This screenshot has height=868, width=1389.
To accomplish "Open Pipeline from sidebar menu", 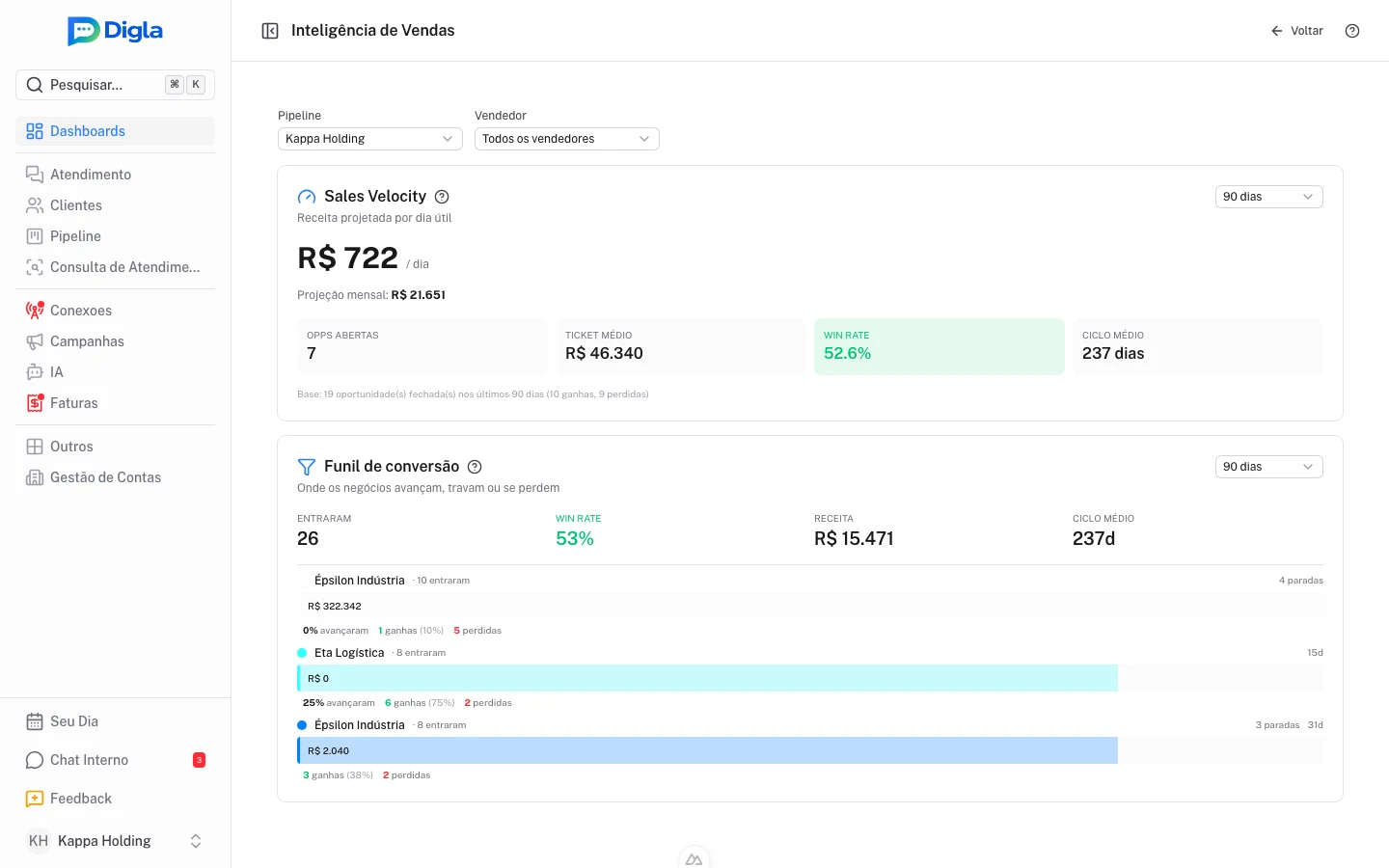I will point(115,236).
